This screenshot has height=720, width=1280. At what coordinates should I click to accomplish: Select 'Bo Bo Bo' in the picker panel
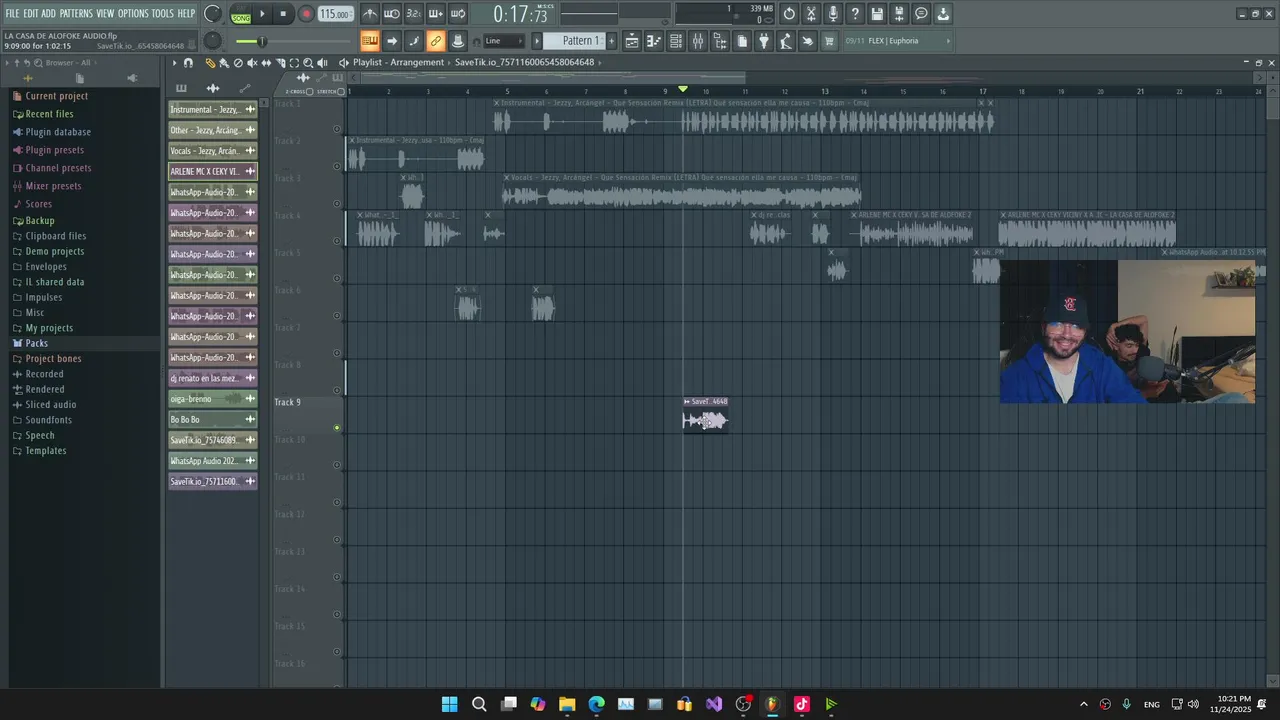tap(213, 420)
